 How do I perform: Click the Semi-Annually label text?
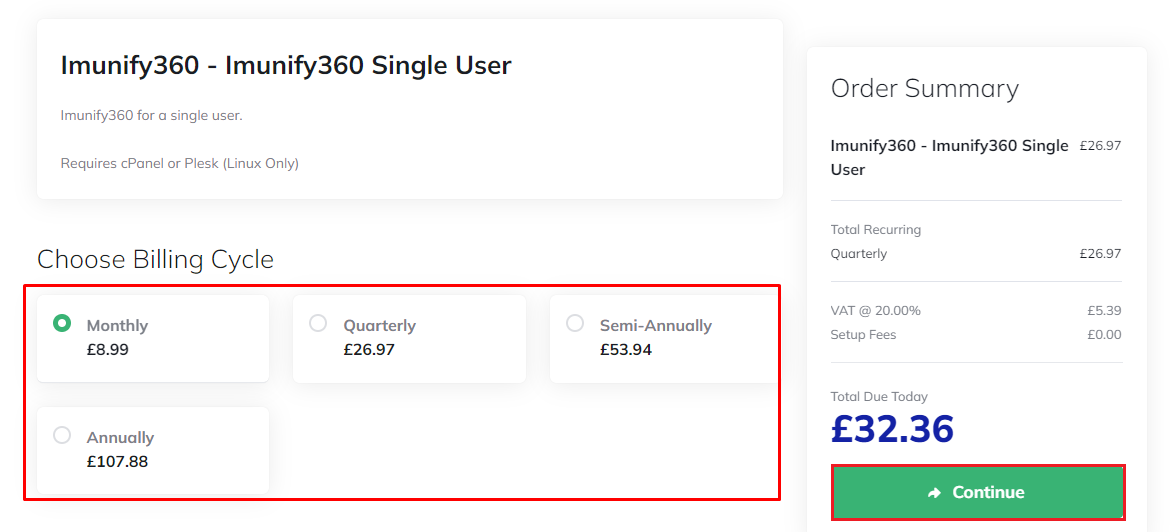[x=655, y=325]
